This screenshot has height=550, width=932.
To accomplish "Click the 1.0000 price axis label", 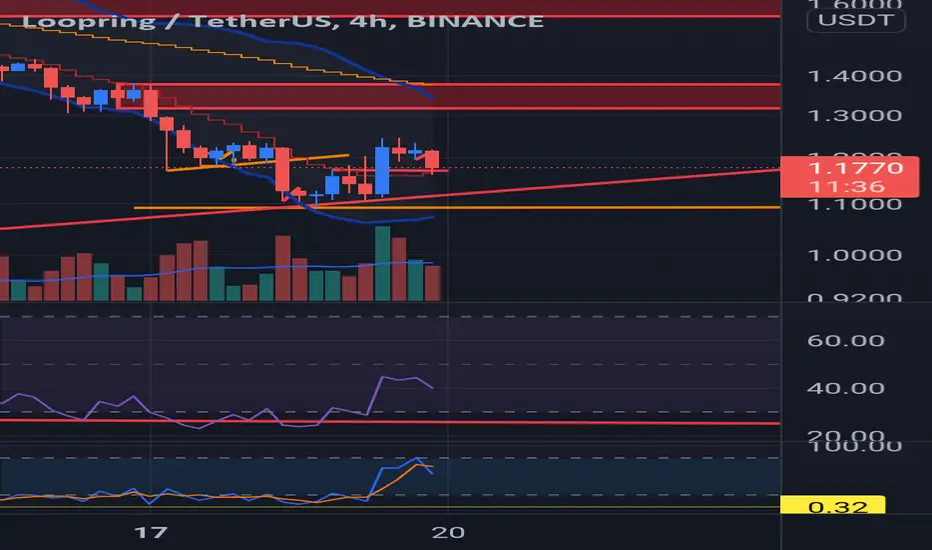I will 855,255.
